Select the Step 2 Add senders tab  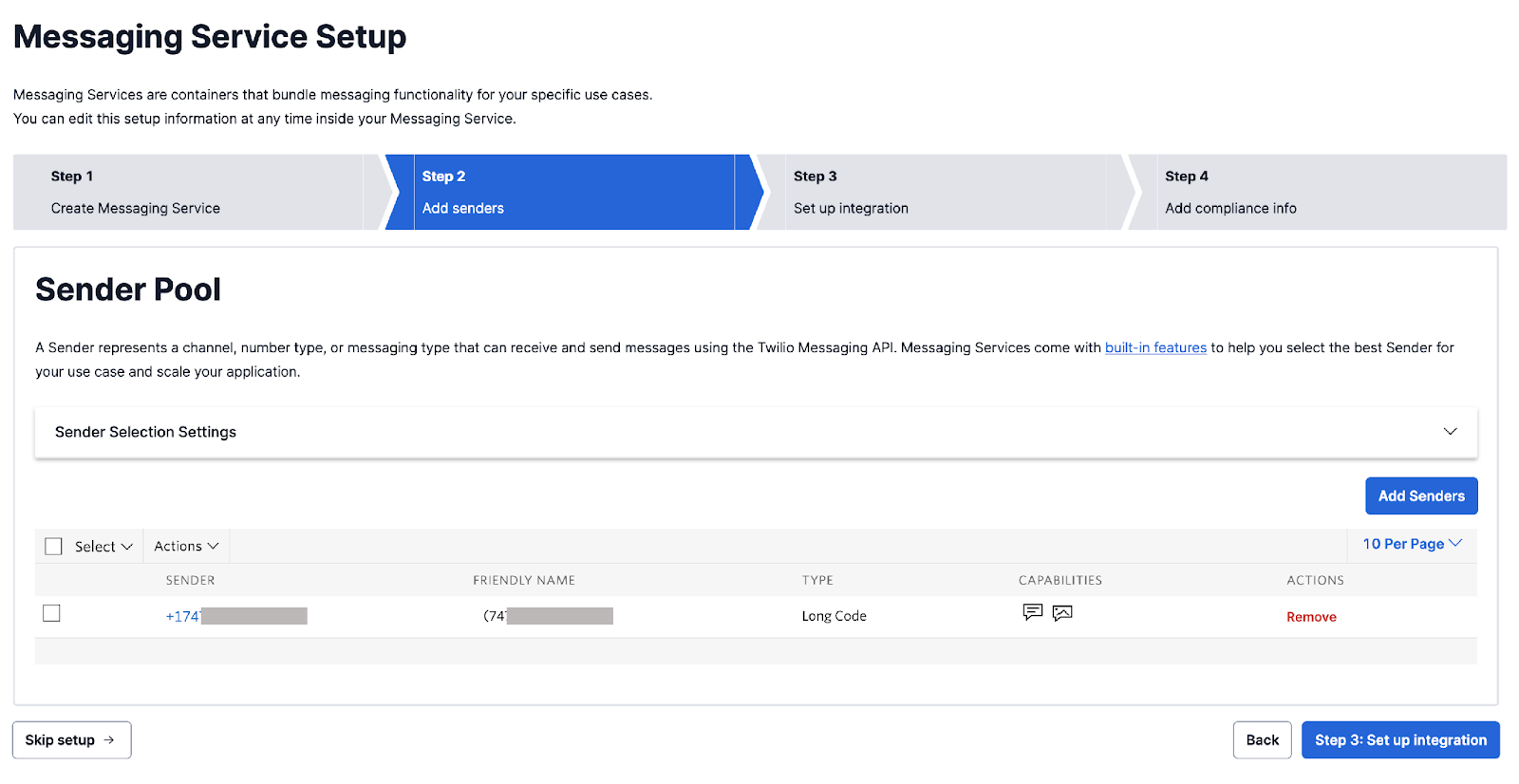(573, 192)
